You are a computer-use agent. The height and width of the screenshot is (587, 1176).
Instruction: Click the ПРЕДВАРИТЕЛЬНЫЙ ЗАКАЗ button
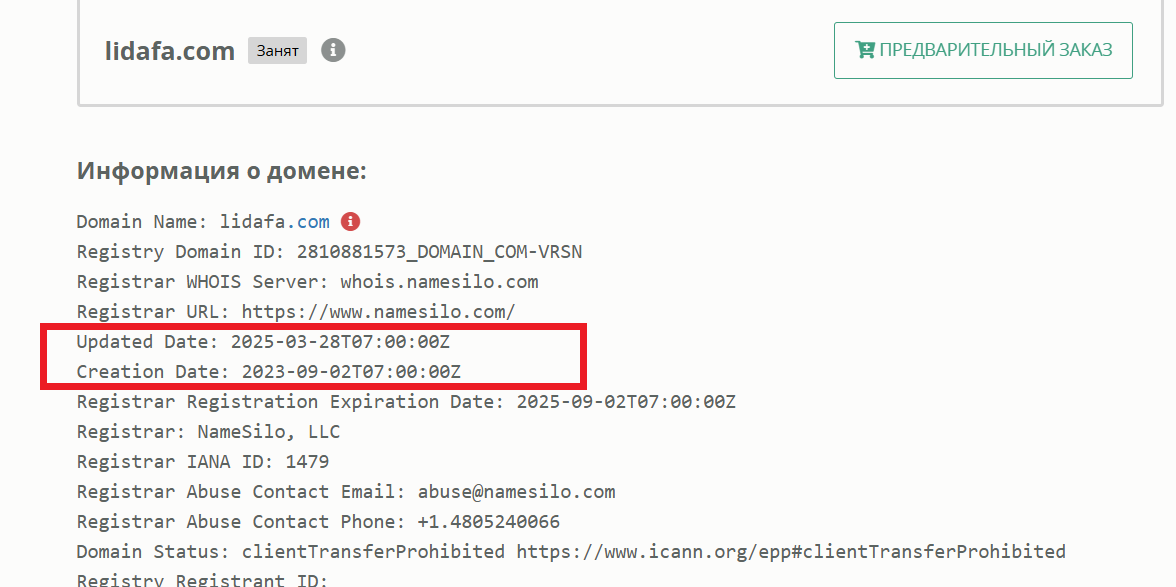pyautogui.click(x=983, y=50)
